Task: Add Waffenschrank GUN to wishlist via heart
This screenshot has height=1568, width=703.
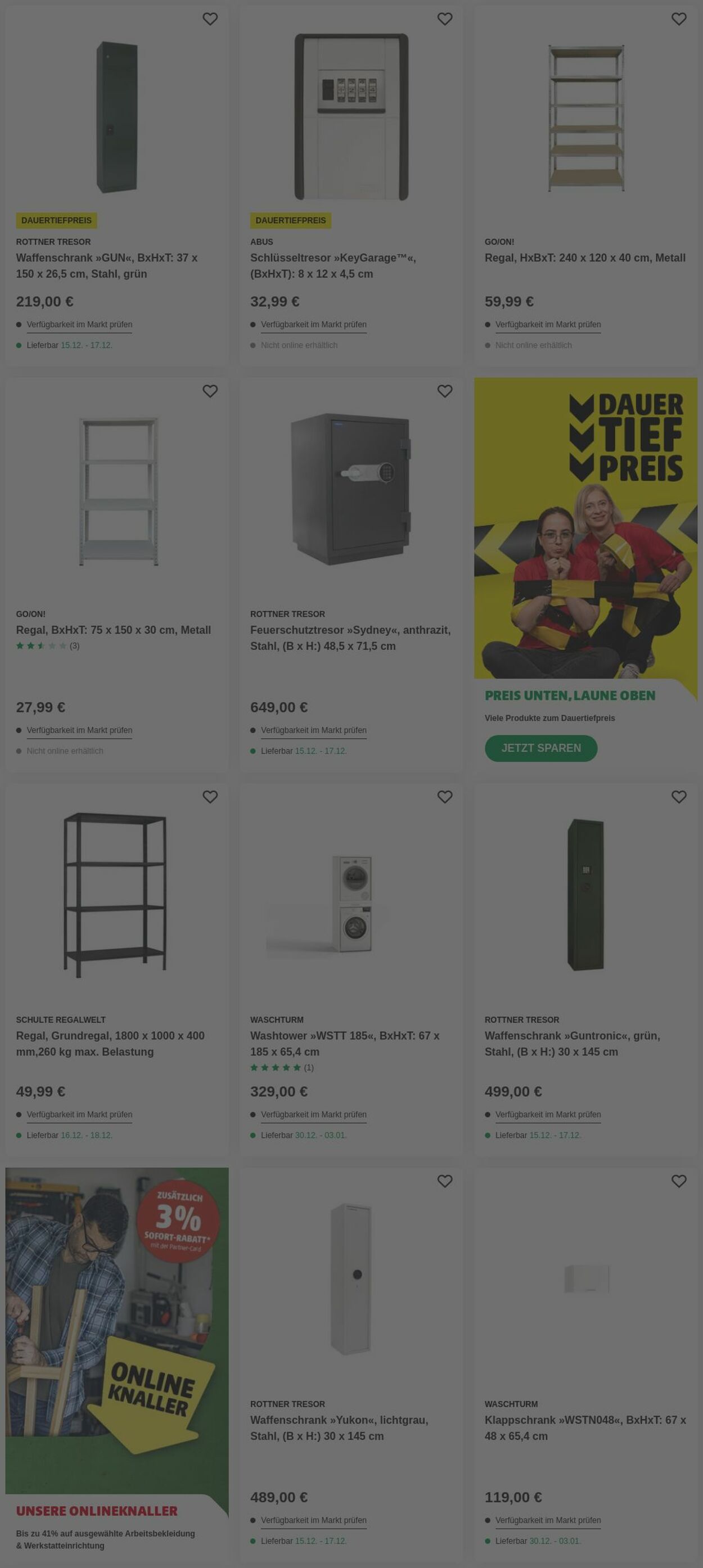Action: [210, 19]
